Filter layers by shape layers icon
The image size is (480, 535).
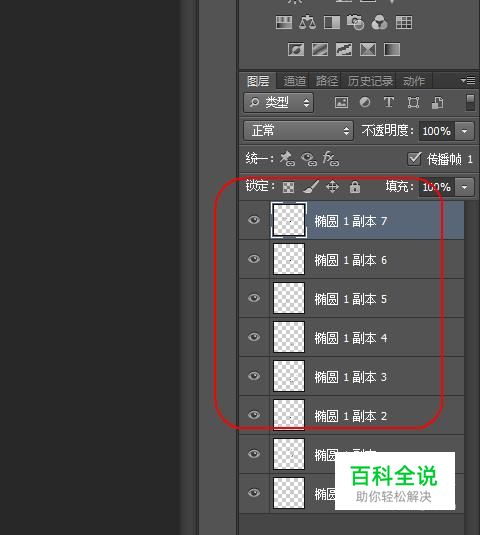(413, 102)
